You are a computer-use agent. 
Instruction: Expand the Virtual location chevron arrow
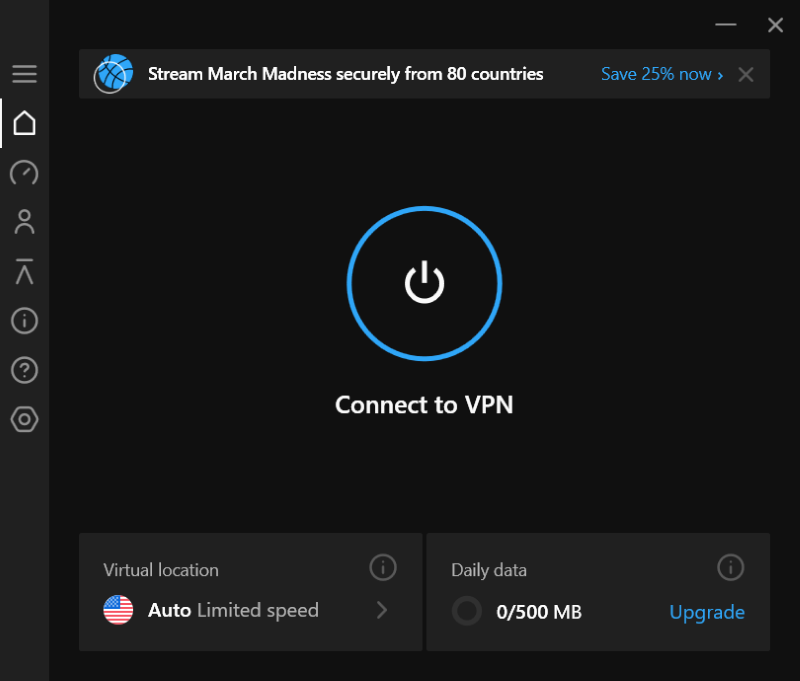pyautogui.click(x=382, y=610)
